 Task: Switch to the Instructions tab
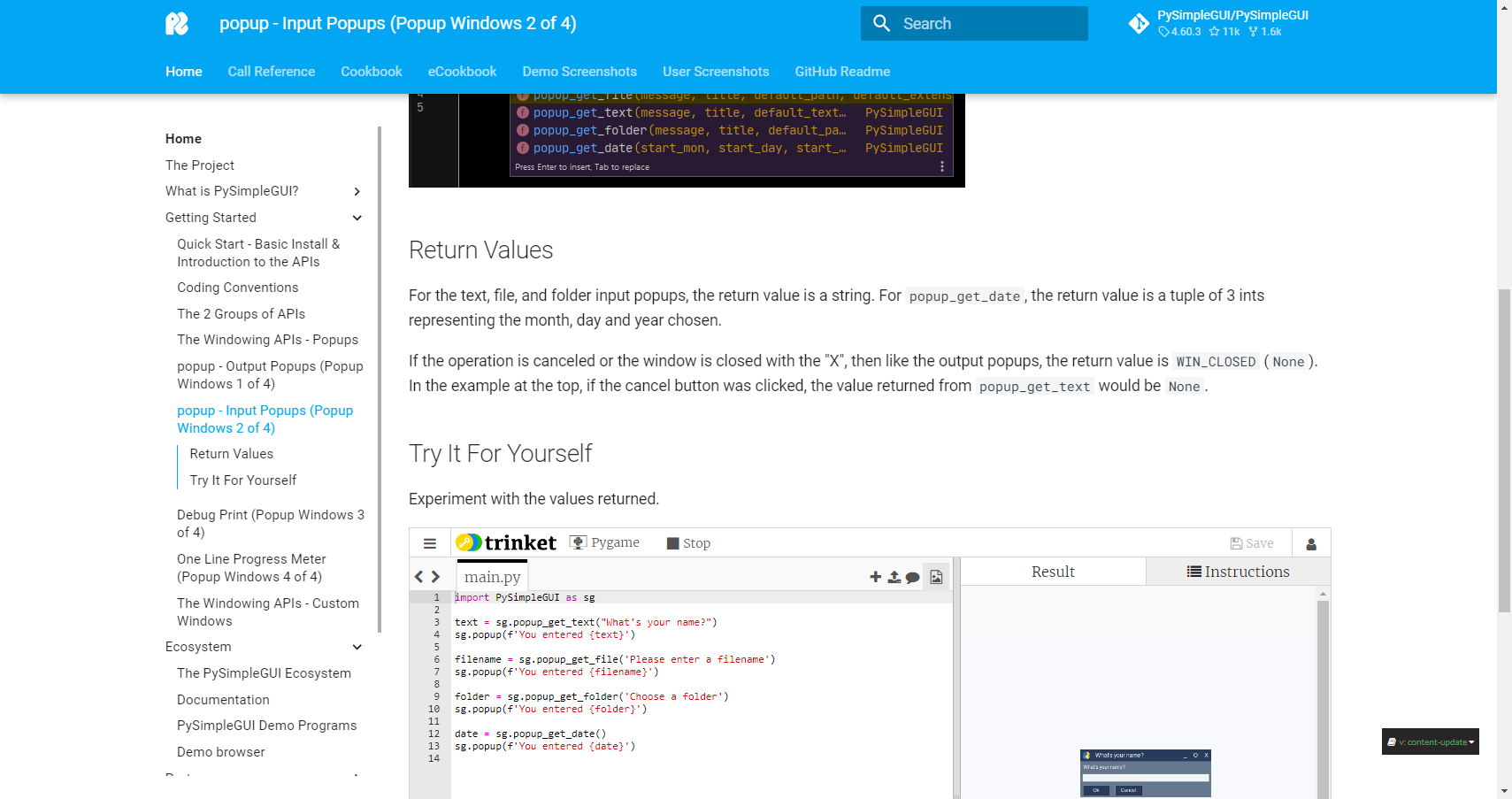tap(1238, 572)
